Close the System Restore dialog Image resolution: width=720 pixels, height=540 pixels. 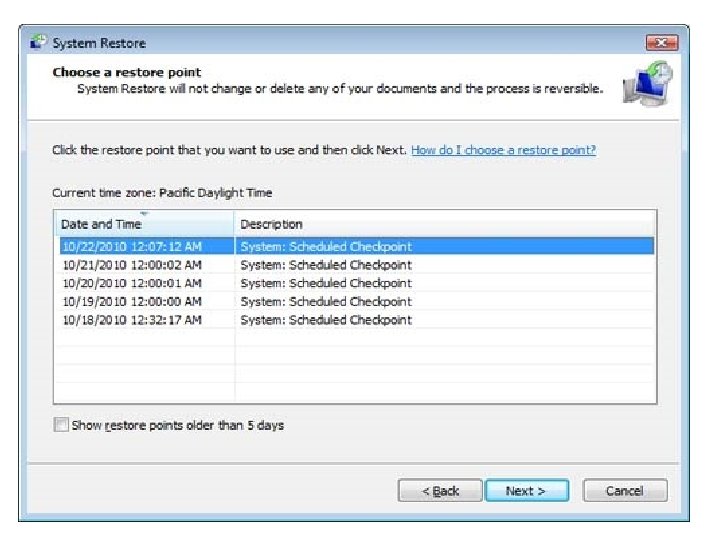point(662,43)
